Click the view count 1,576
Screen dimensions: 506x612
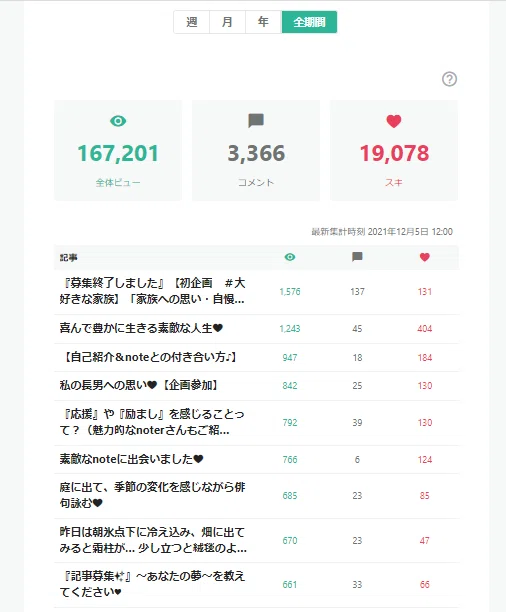coord(290,292)
